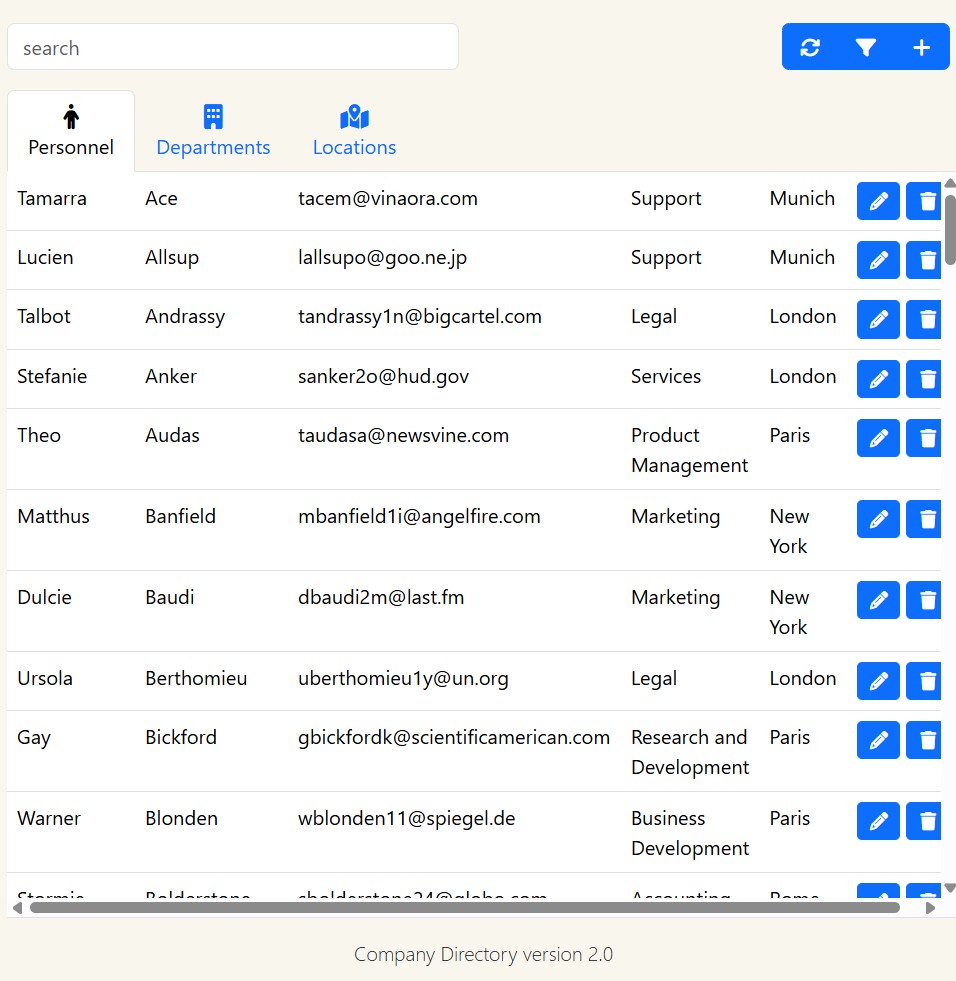Delete Lucien Allsup using trash icon
This screenshot has width=956, height=981.
[925, 260]
